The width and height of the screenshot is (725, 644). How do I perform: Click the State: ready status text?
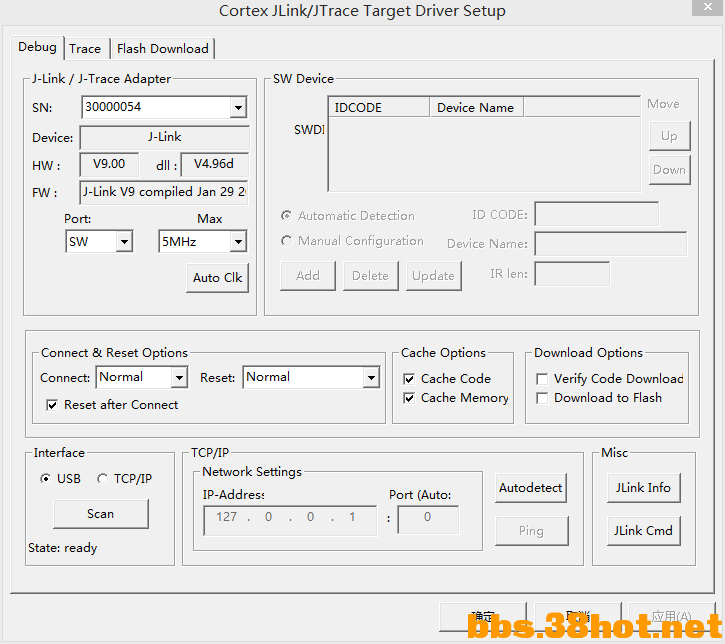coord(63,548)
